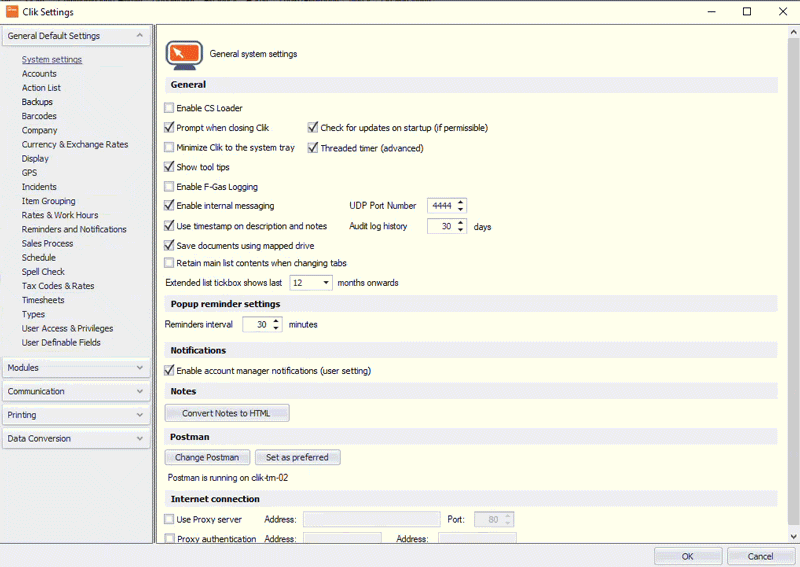800x567 pixels.
Task: Open Action List settings
Action: (x=41, y=88)
